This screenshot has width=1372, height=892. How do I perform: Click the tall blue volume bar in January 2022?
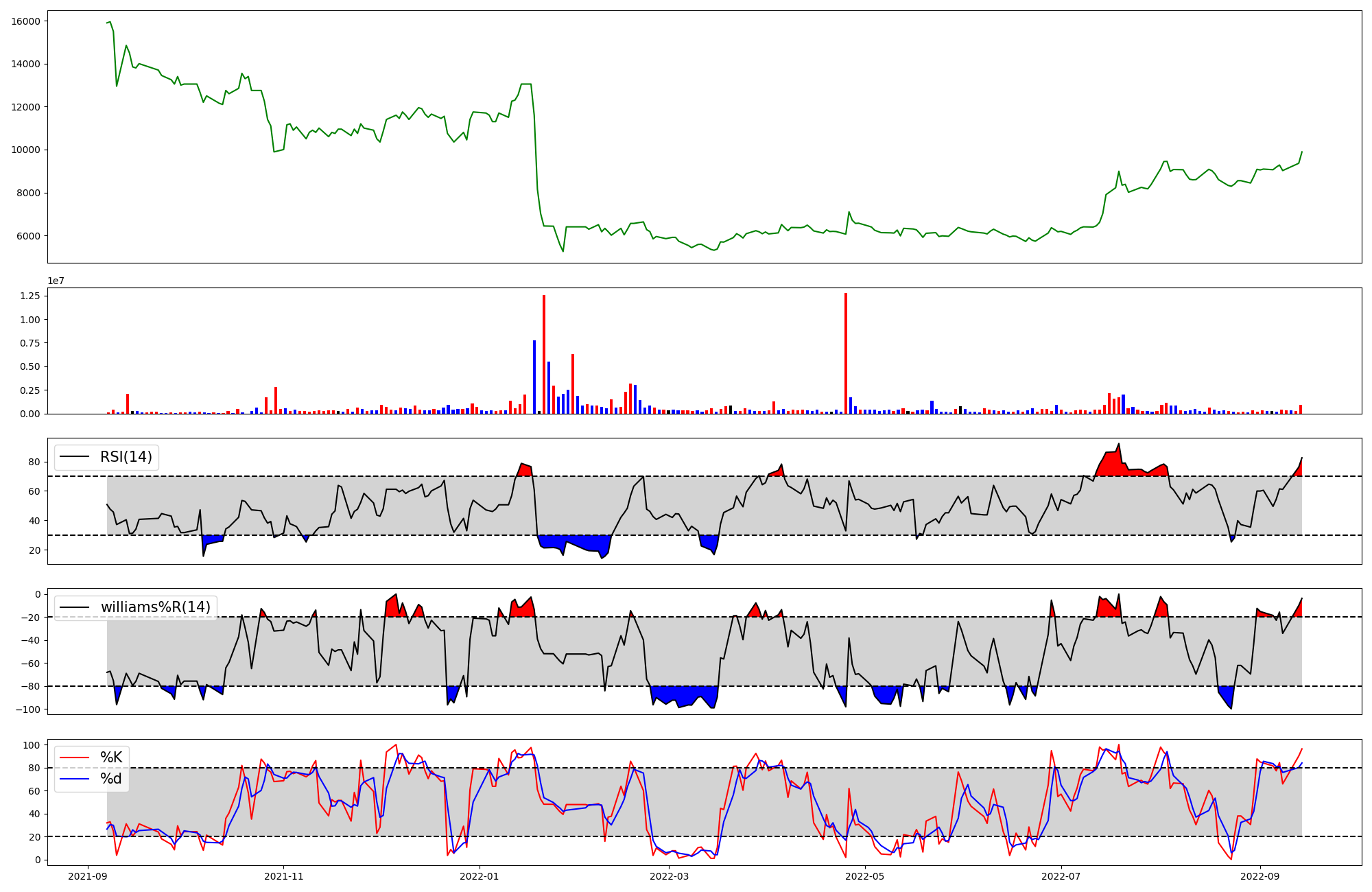534,377
